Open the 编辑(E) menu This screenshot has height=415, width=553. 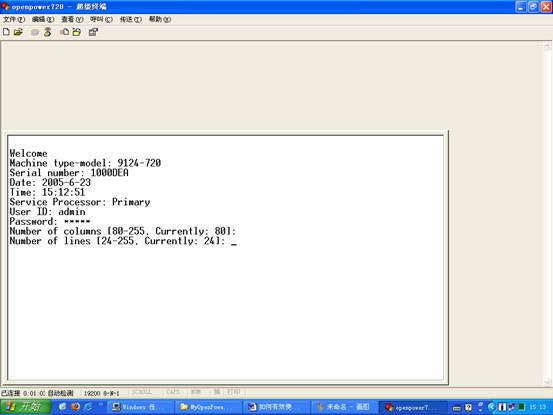43,19
